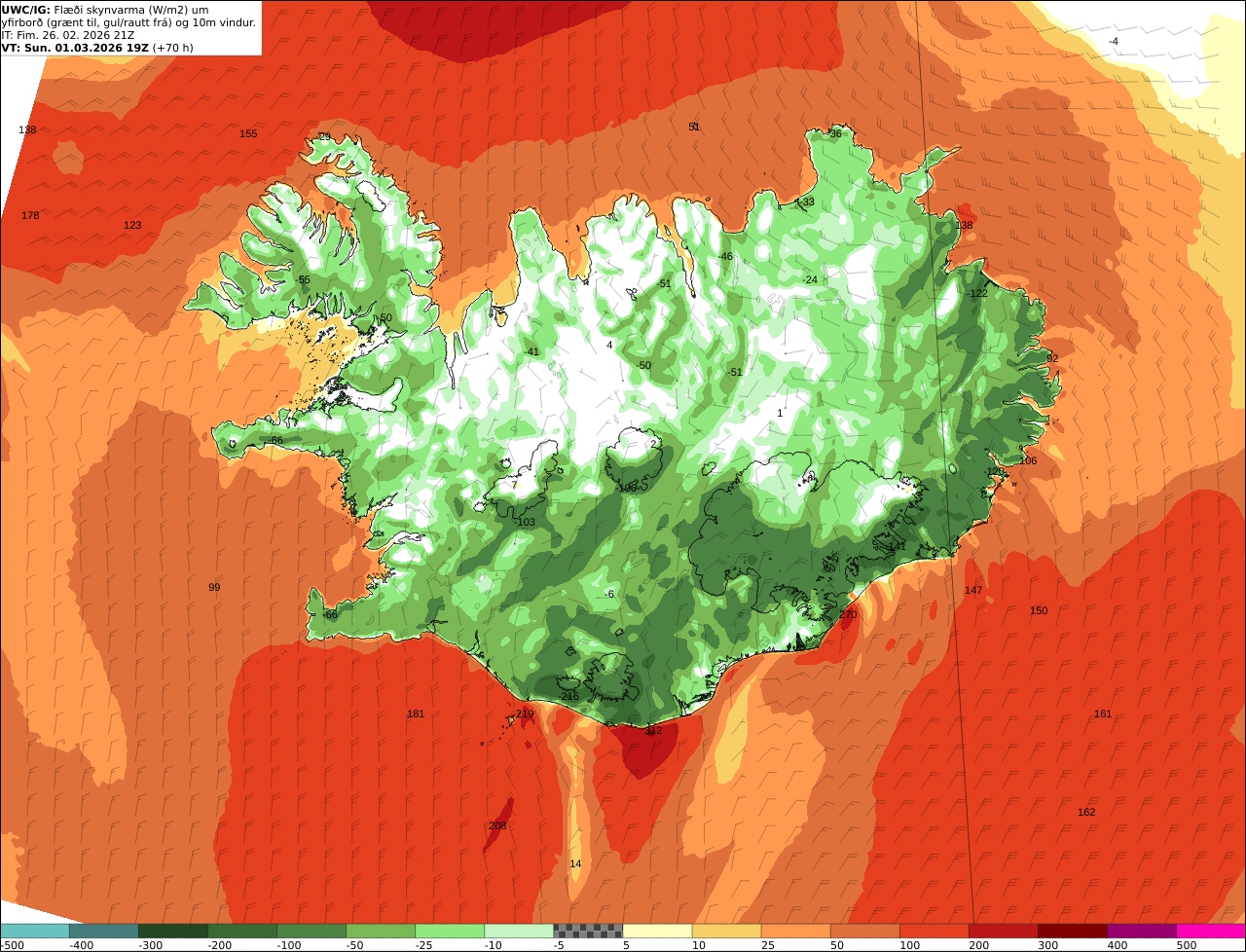Click the legend swatch between 50 and 100
The width and height of the screenshot is (1246, 952).
(864, 931)
